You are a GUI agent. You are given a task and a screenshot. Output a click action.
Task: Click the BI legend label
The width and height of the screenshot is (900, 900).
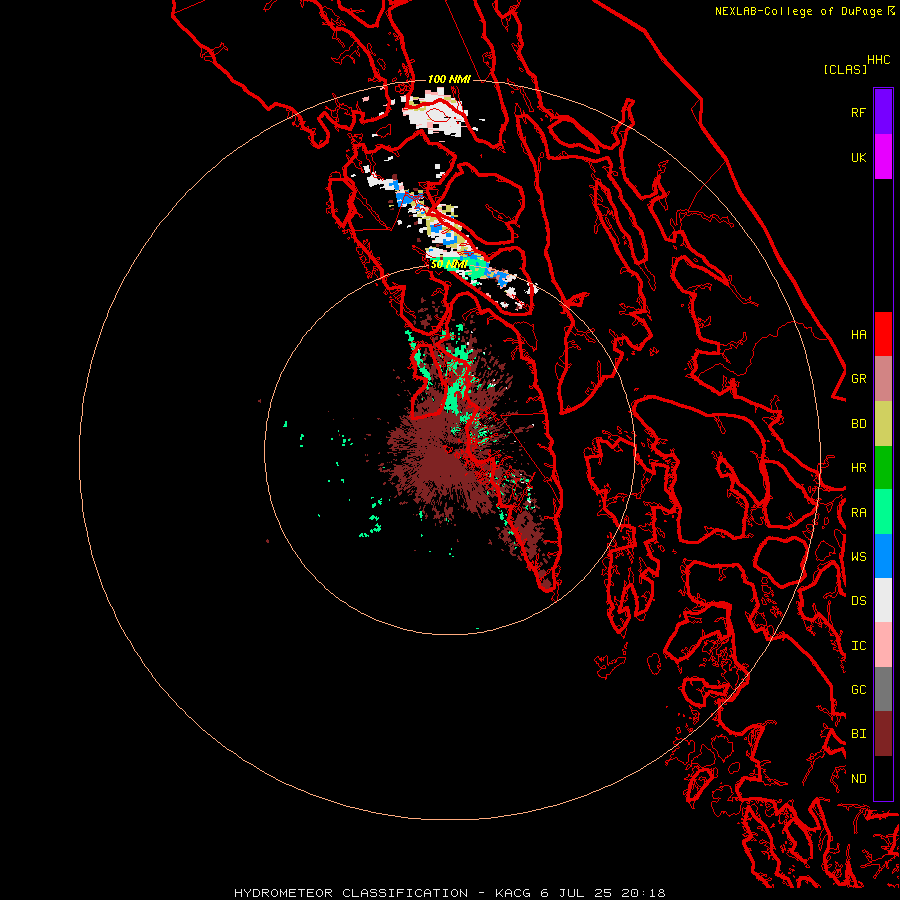tap(858, 734)
